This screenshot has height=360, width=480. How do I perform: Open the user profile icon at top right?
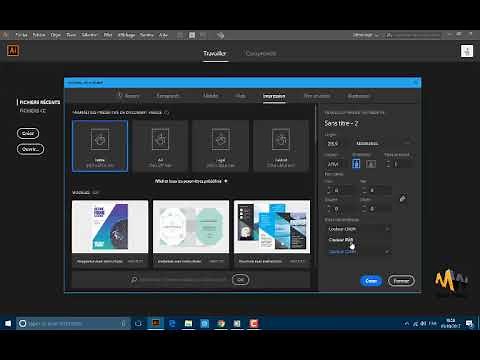[x=467, y=51]
